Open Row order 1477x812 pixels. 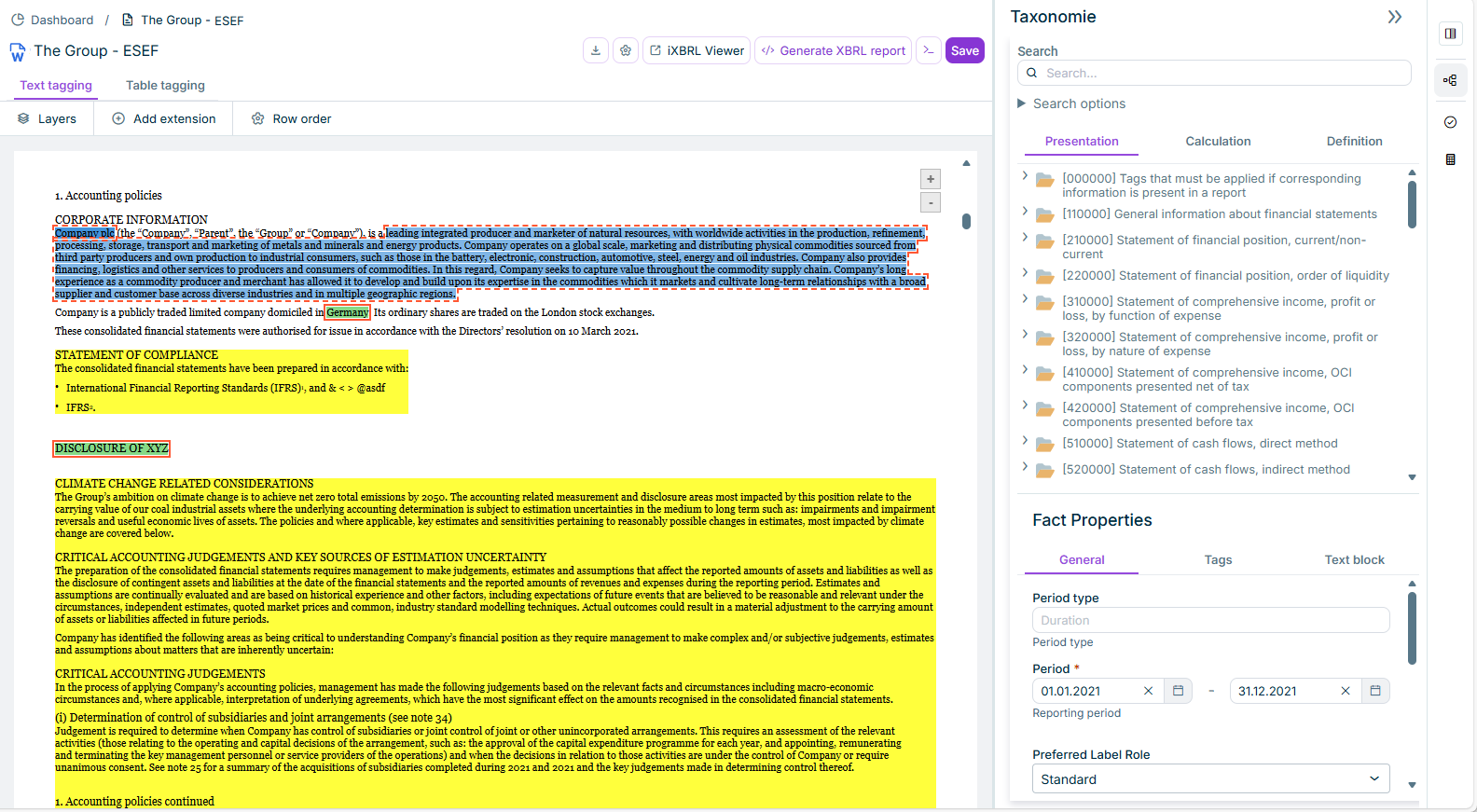pos(292,118)
